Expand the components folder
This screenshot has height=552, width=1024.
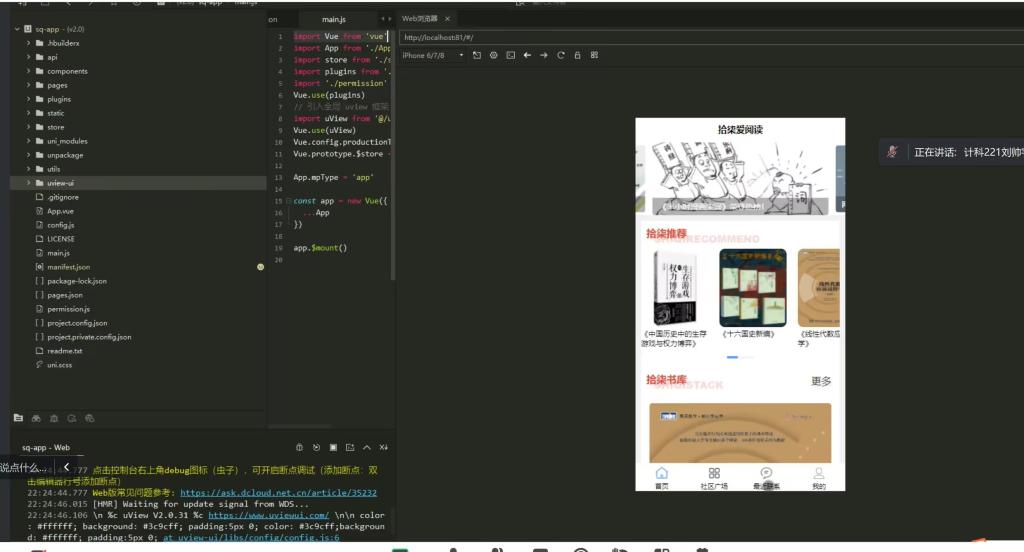point(67,71)
